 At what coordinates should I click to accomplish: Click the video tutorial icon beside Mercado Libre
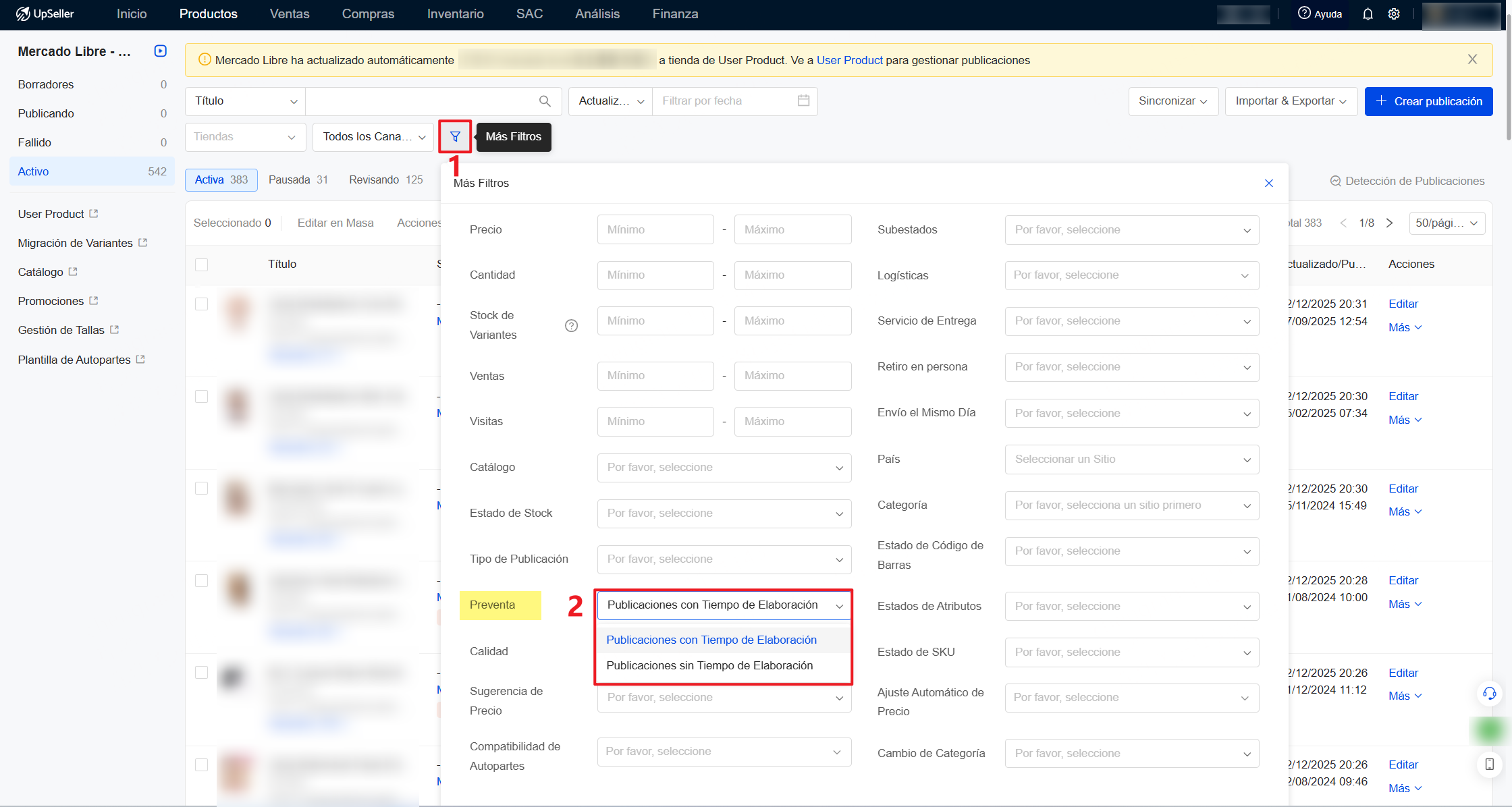161,51
